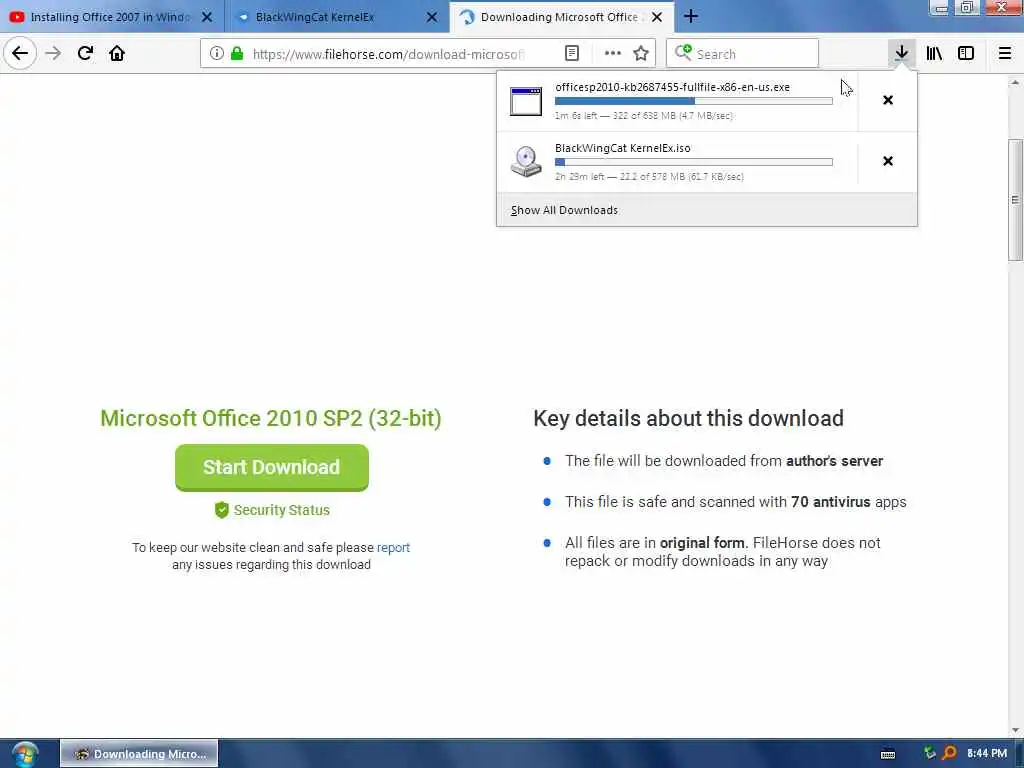This screenshot has width=1024, height=768.
Task: Click the officesp2010 exe file icon
Action: (526, 101)
